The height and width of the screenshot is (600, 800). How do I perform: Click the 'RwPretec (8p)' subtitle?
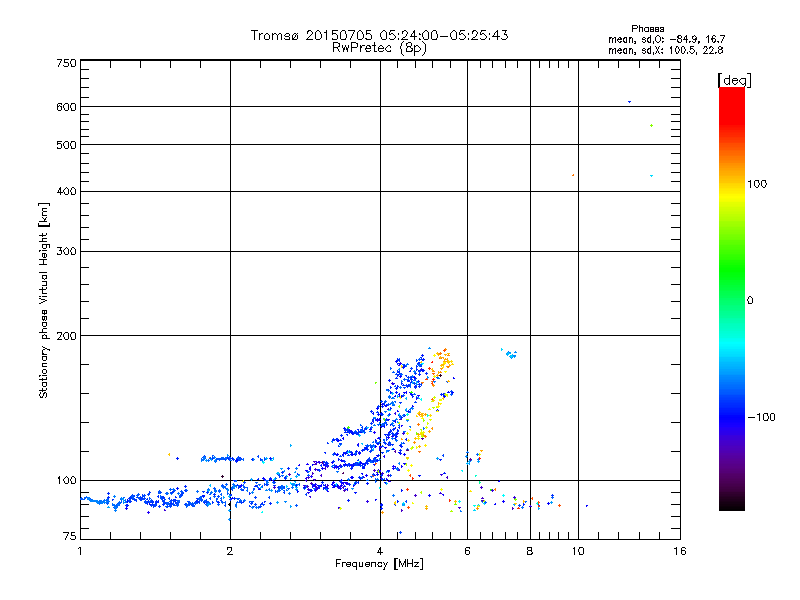379,48
